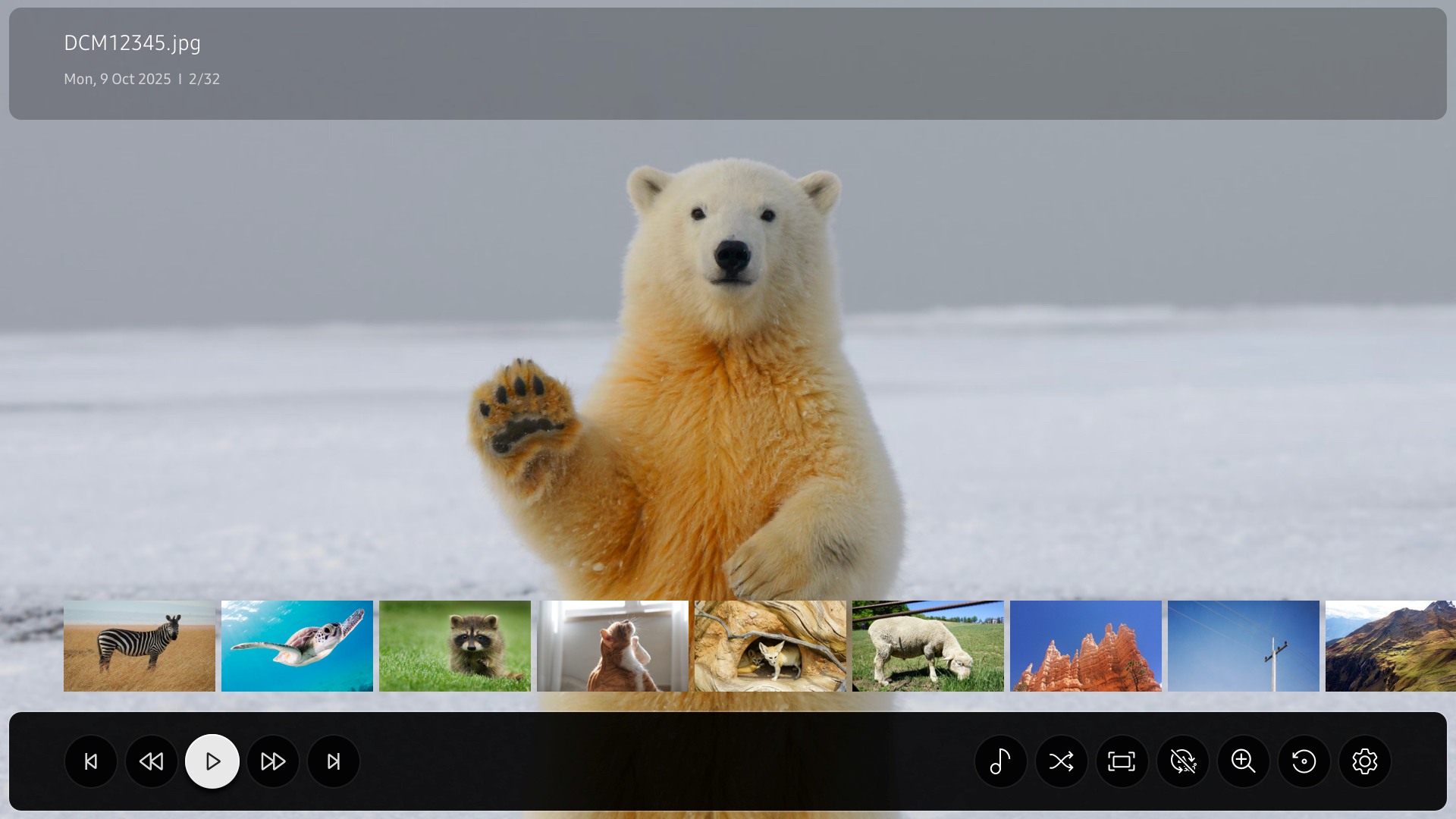Select the rewind control
The width and height of the screenshot is (1456, 819).
pos(152,761)
